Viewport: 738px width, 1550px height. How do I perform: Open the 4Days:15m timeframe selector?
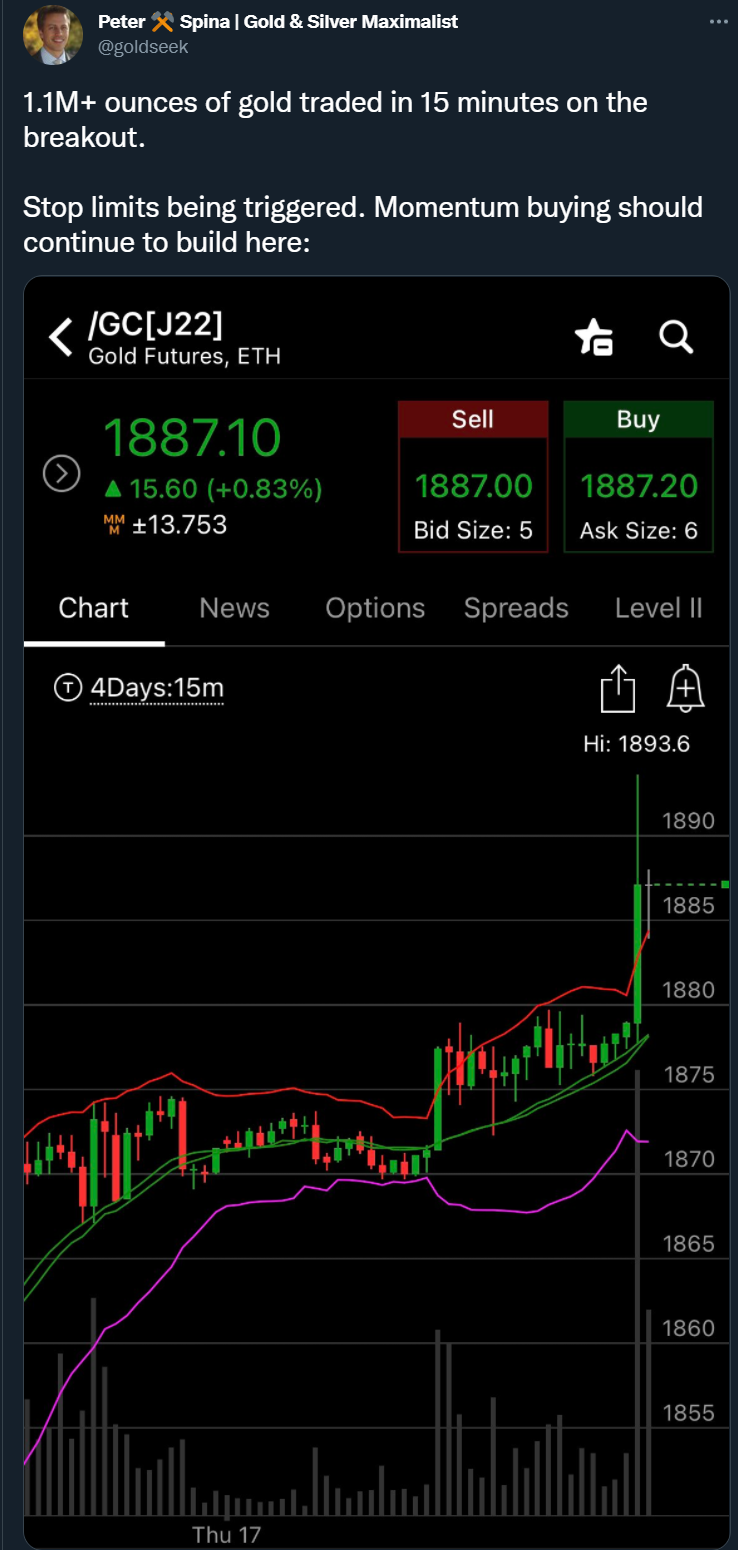coord(157,688)
